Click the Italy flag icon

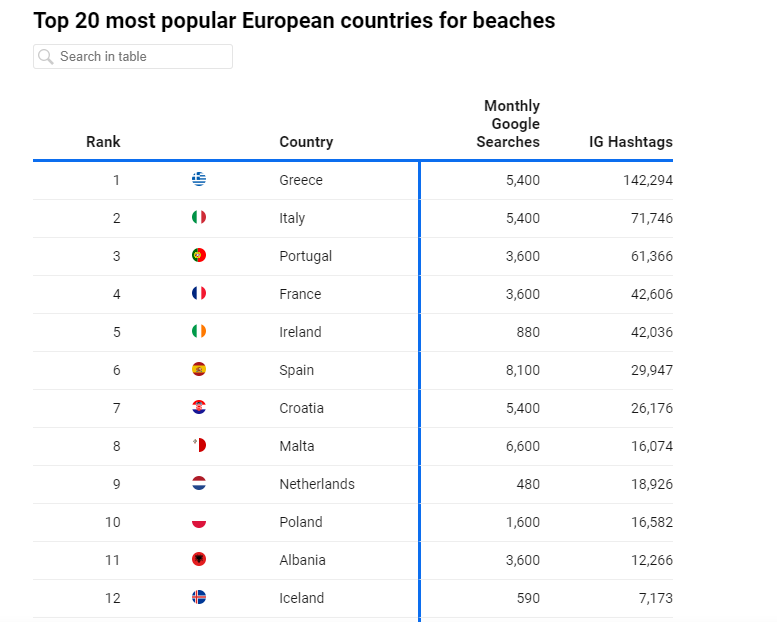click(199, 217)
